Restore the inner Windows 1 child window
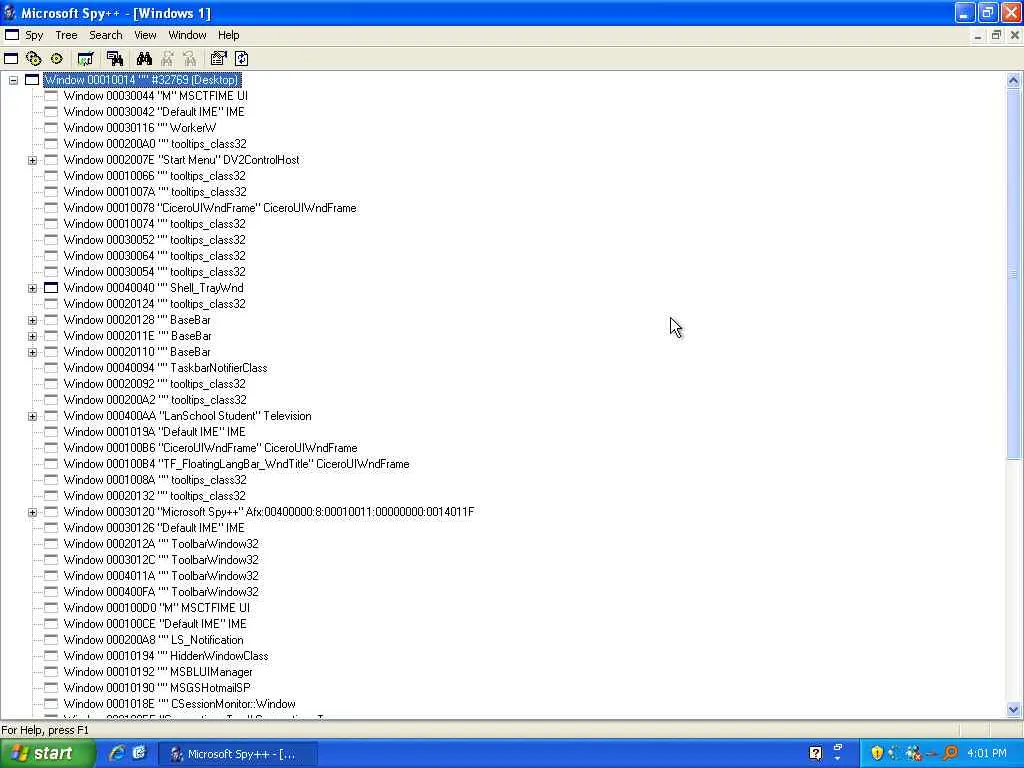This screenshot has width=1024, height=768. tap(996, 35)
